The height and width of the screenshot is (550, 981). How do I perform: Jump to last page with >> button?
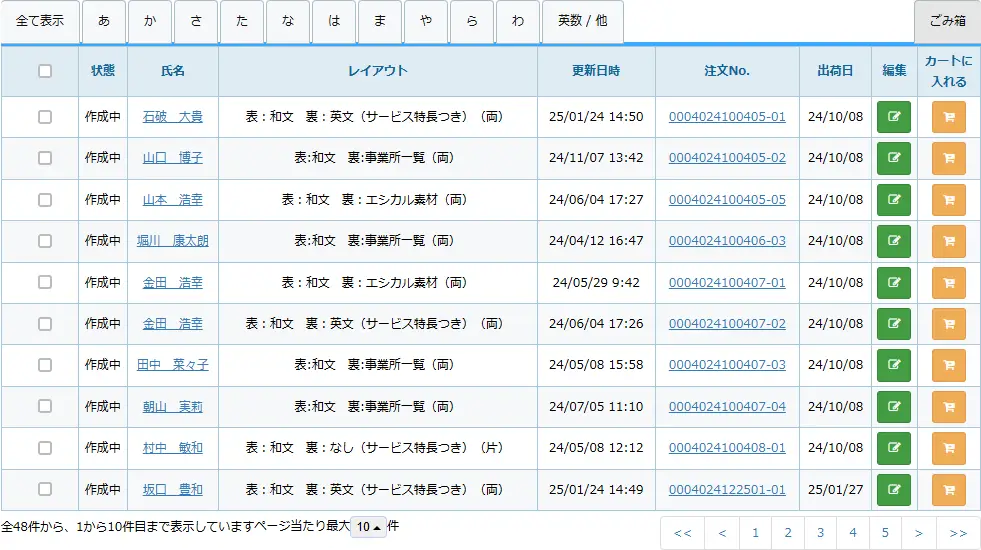[958, 533]
